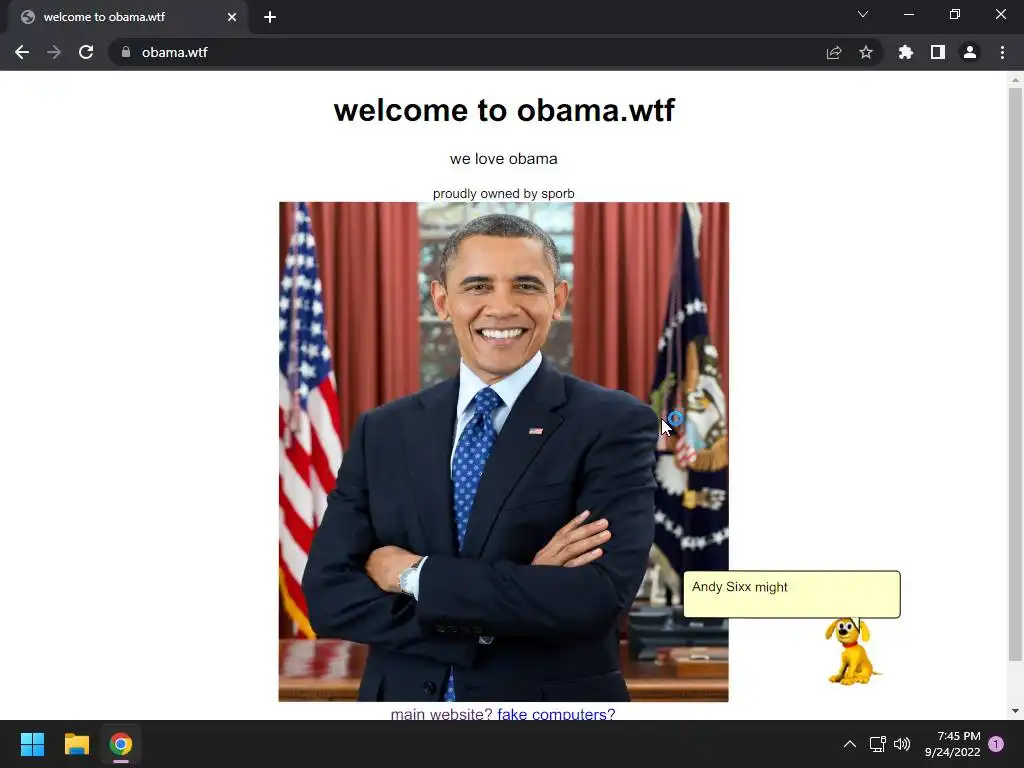This screenshot has width=1024, height=768.
Task: Follow the 'main website?' link
Action: (441, 713)
